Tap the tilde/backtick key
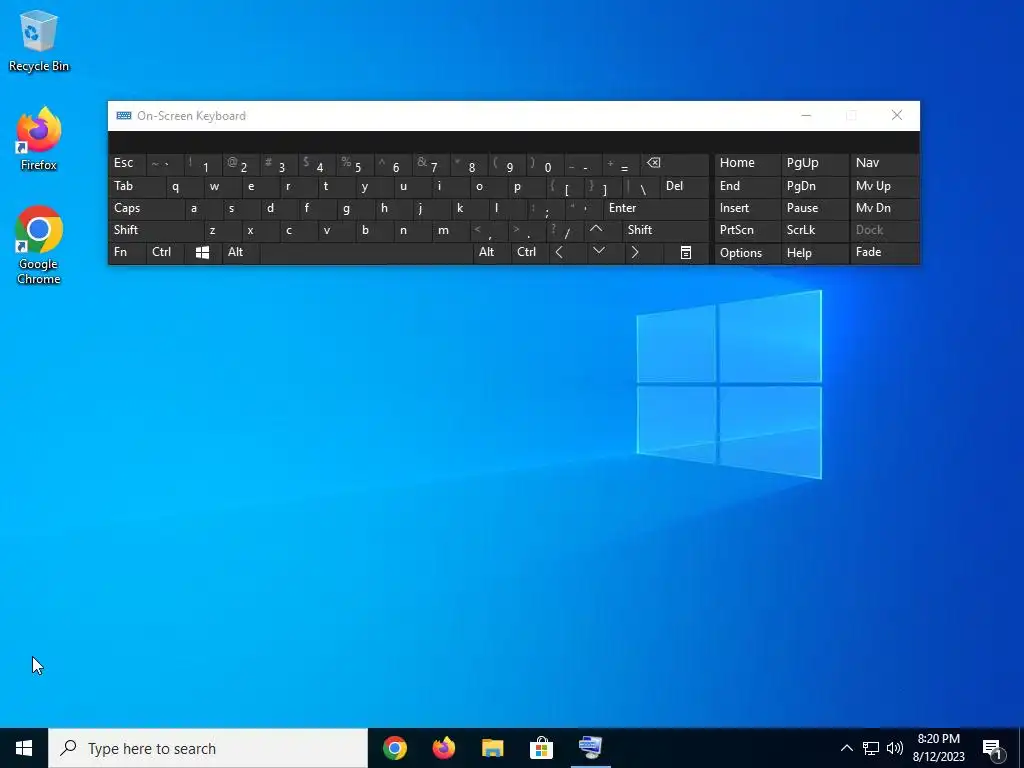The width and height of the screenshot is (1024, 768). point(165,163)
